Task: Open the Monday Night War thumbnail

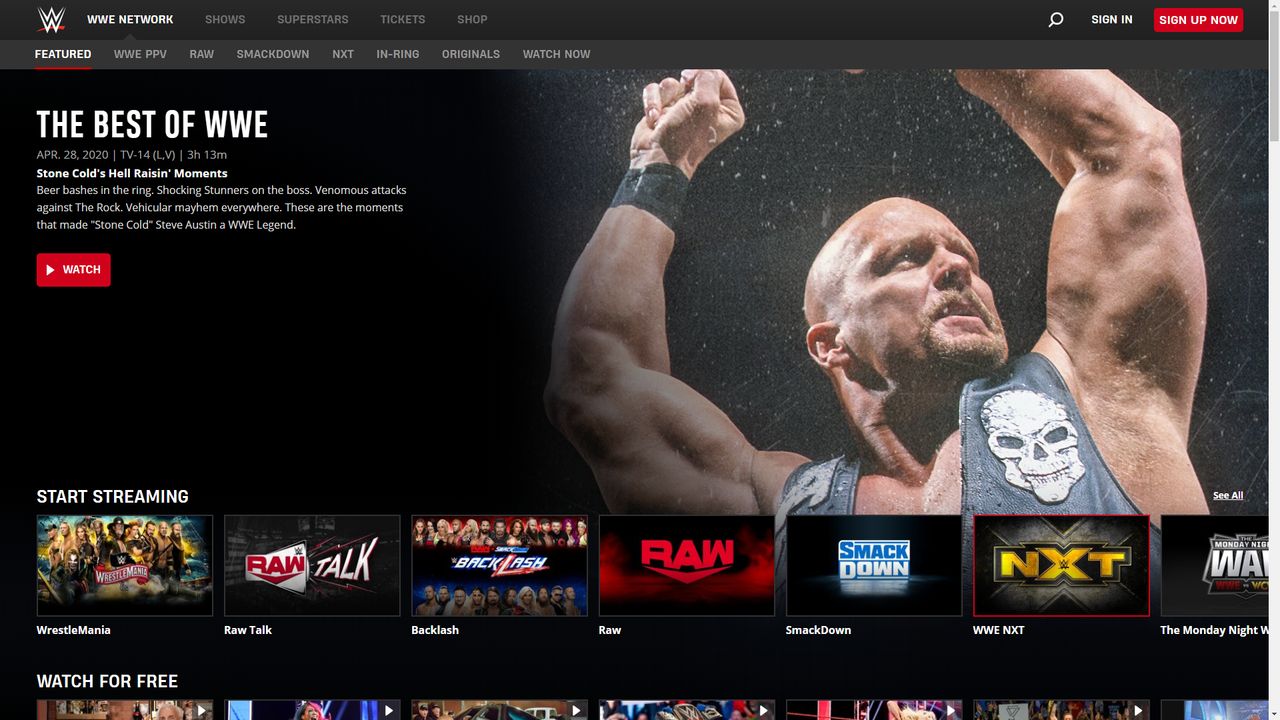Action: click(1214, 565)
